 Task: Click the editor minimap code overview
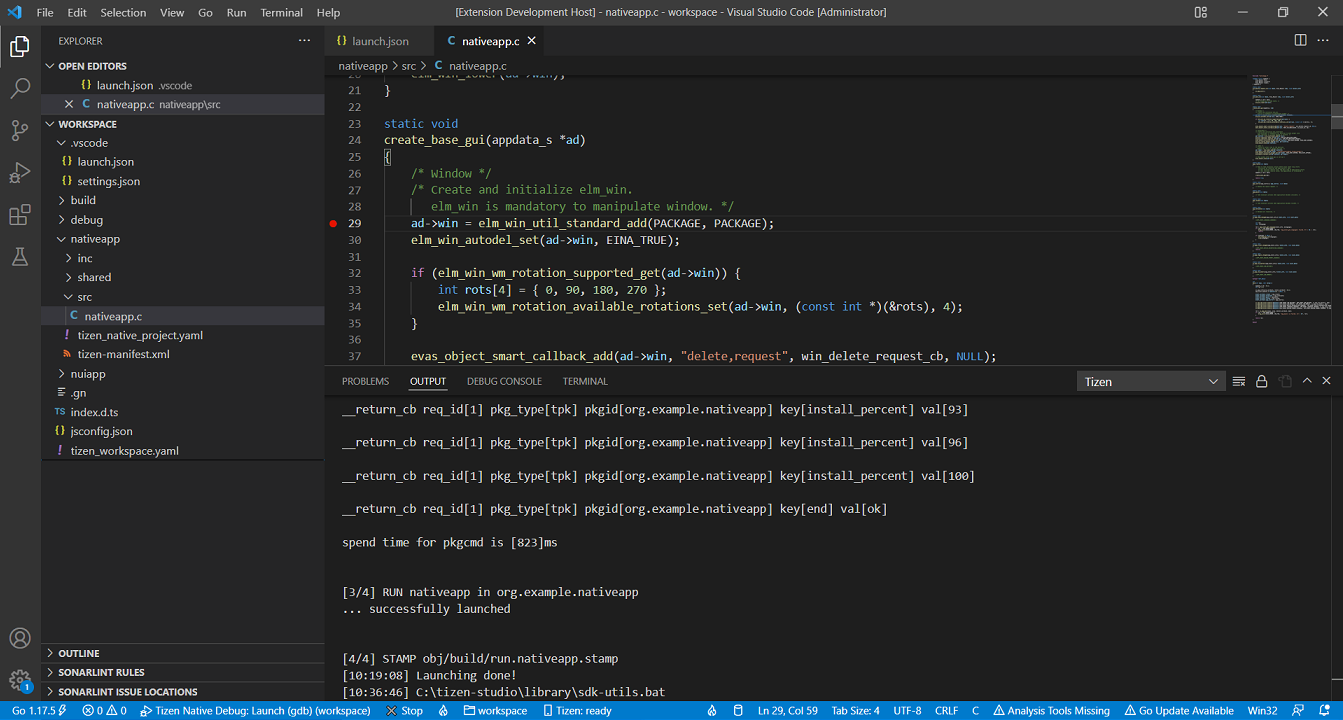(1285, 200)
